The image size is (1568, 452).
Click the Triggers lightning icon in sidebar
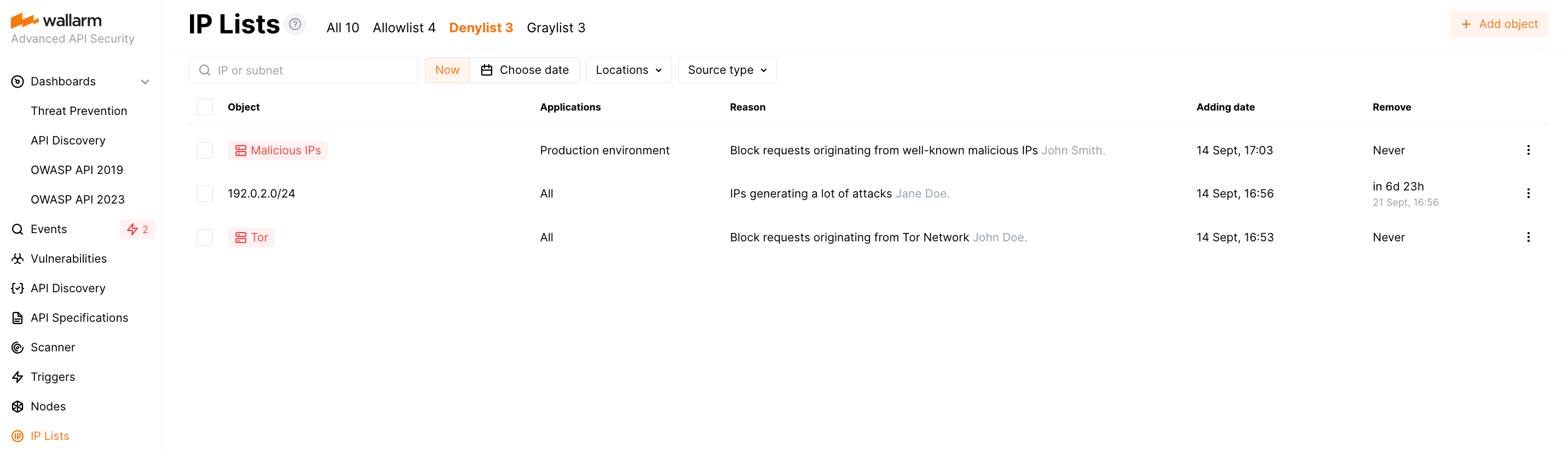(x=18, y=377)
